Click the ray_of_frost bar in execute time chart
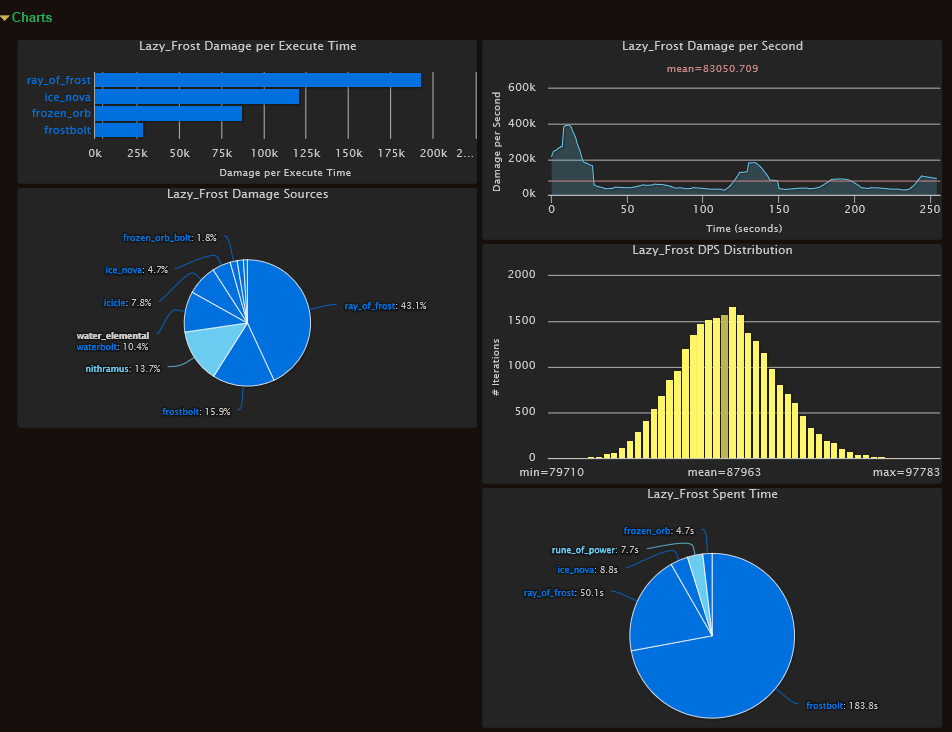952x732 pixels. [x=258, y=80]
